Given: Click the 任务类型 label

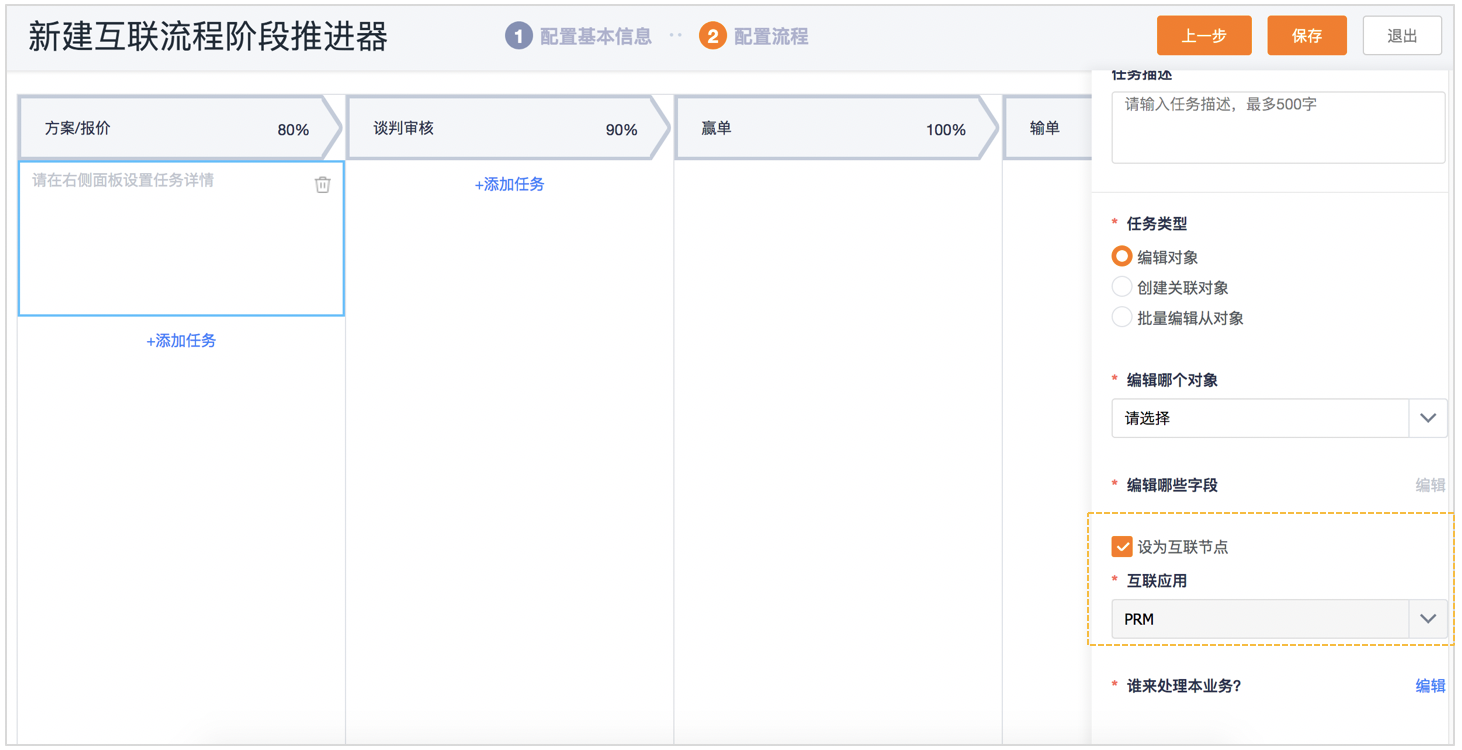Looking at the screenshot, I should (x=1157, y=224).
